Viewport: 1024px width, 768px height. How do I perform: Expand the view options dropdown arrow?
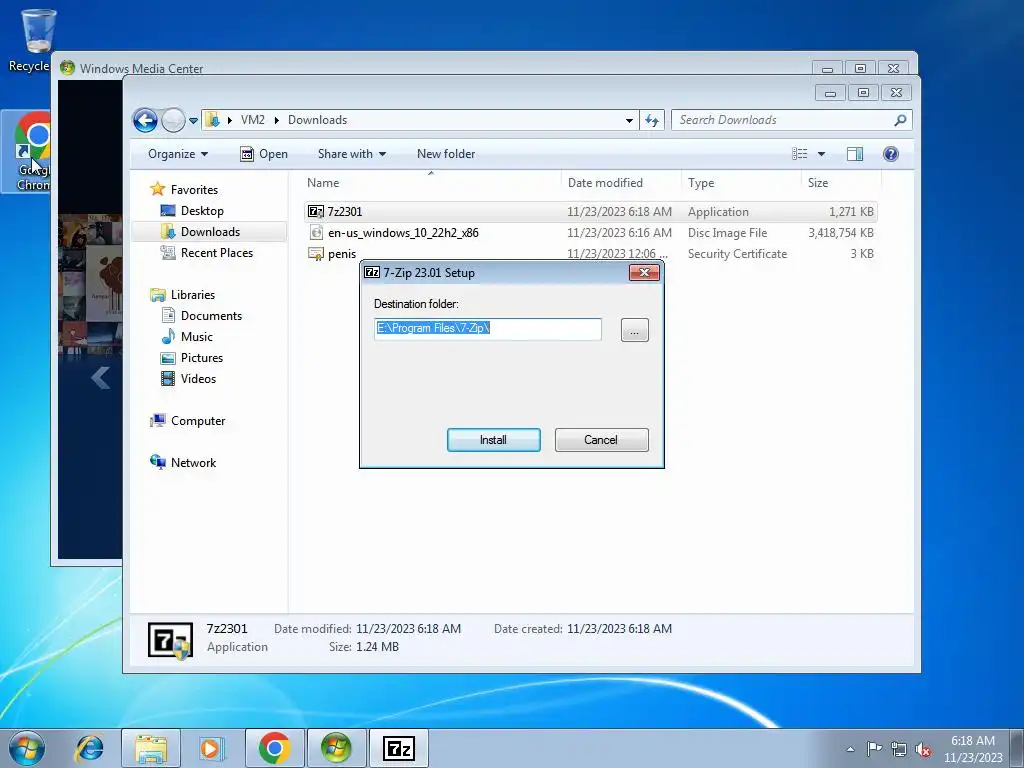pyautogui.click(x=822, y=154)
